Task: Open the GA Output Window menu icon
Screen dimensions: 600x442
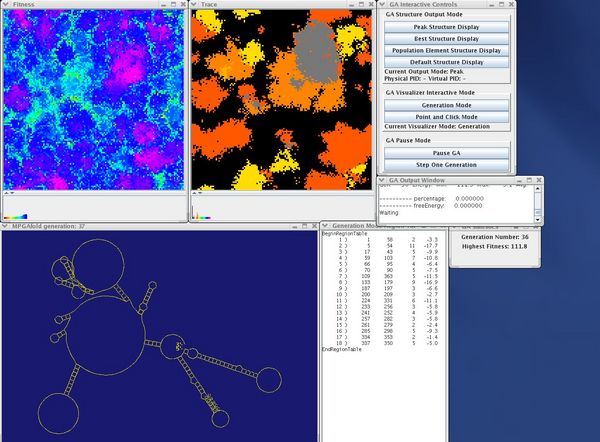Action: tap(382, 180)
